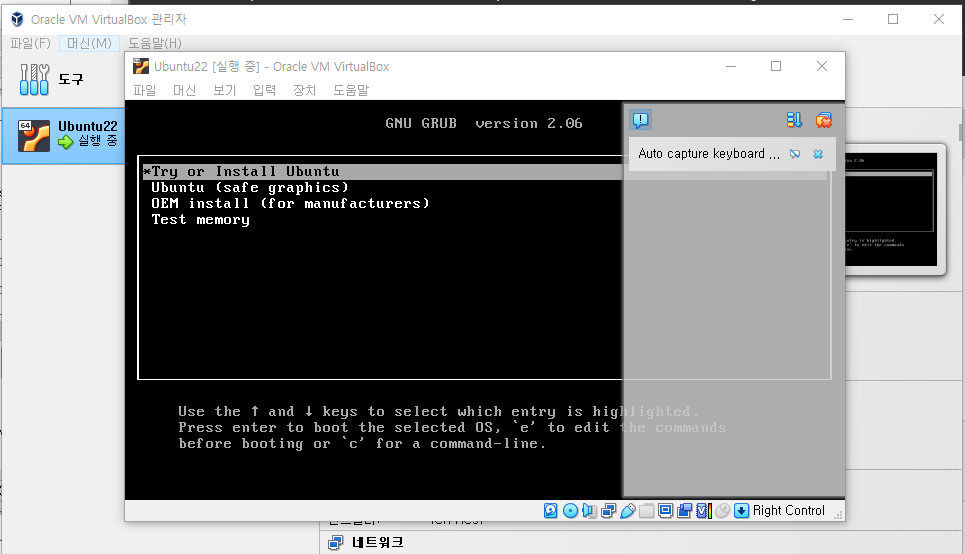Minimize the VirtualBox Manager window
Viewport: 965px width, 554px height.
tap(847, 19)
